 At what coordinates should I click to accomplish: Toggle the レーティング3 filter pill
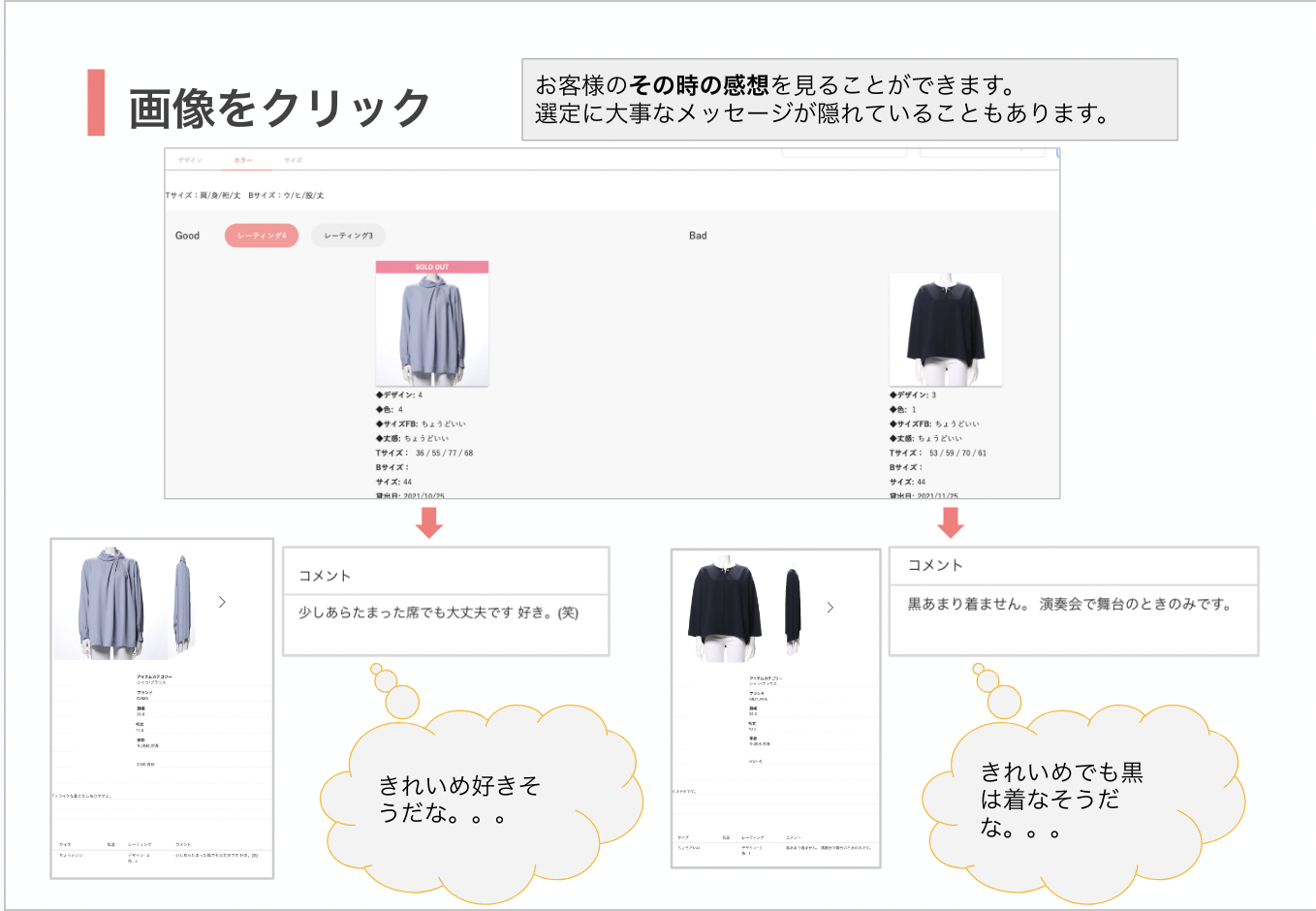[348, 236]
